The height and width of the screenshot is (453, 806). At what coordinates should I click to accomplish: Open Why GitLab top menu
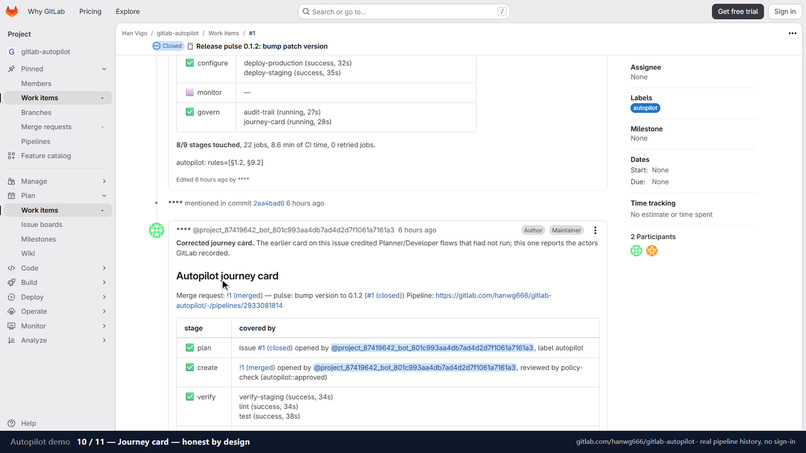point(46,11)
